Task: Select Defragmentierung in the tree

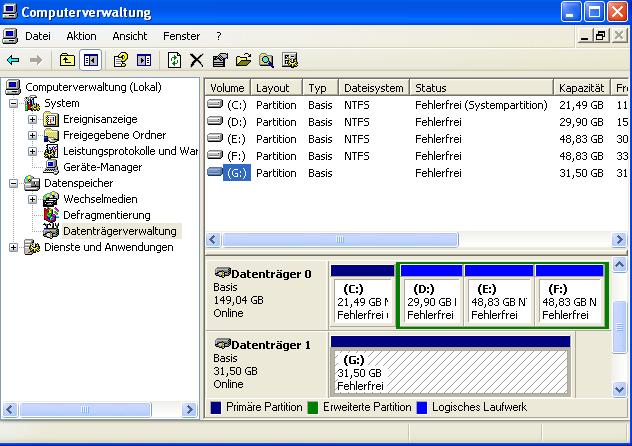Action: (x=106, y=215)
